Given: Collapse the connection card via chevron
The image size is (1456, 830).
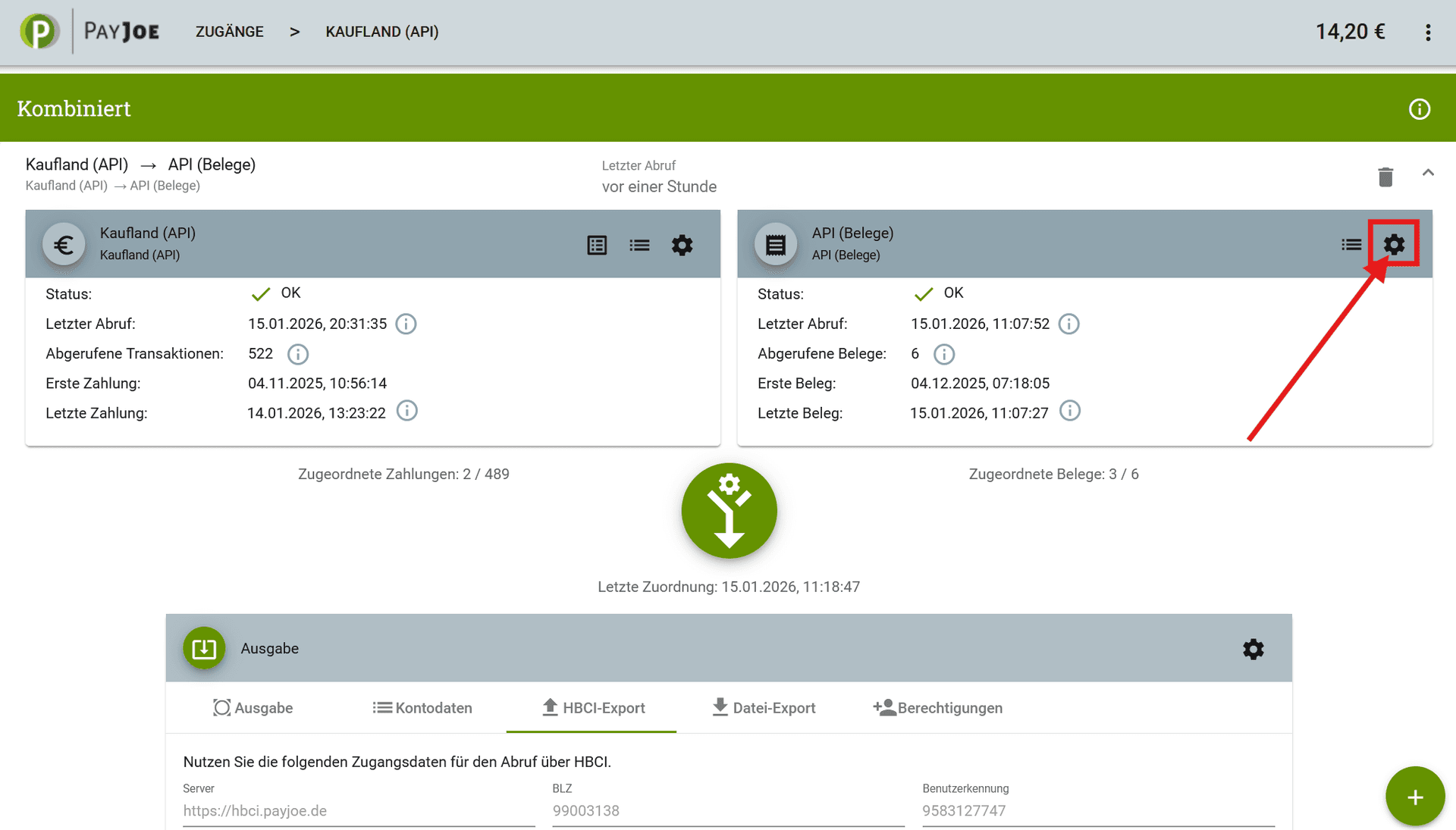Looking at the screenshot, I should click(1429, 173).
